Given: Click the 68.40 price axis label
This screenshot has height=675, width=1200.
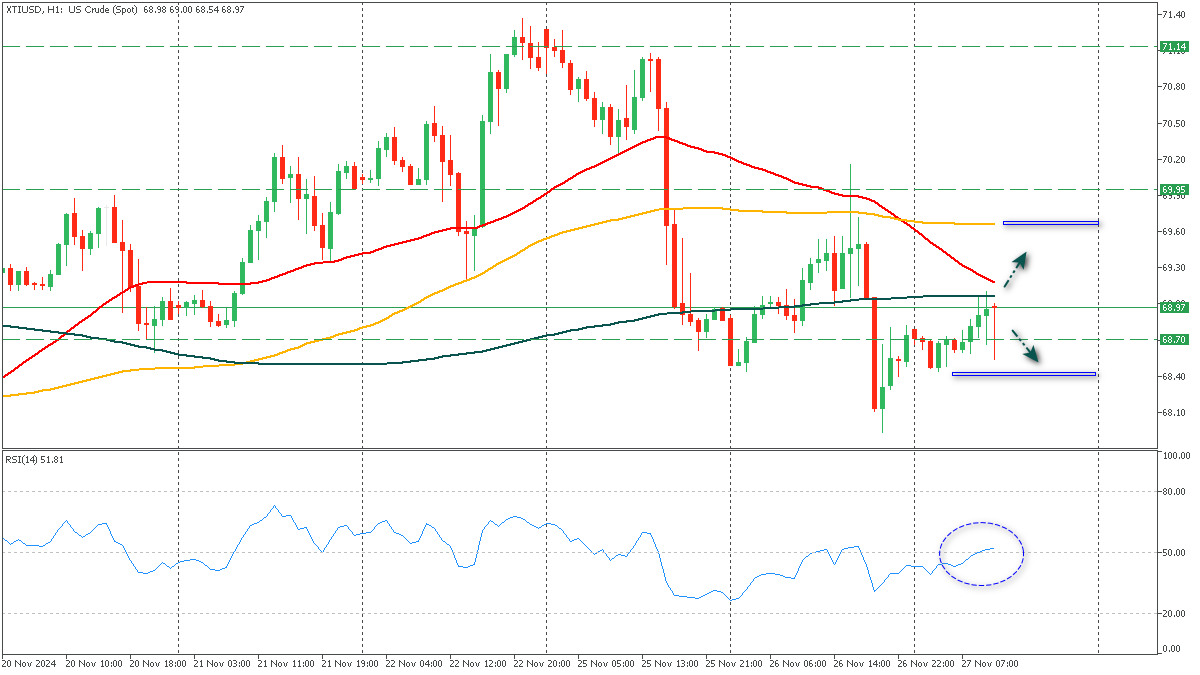Looking at the screenshot, I should pyautogui.click(x=1174, y=376).
